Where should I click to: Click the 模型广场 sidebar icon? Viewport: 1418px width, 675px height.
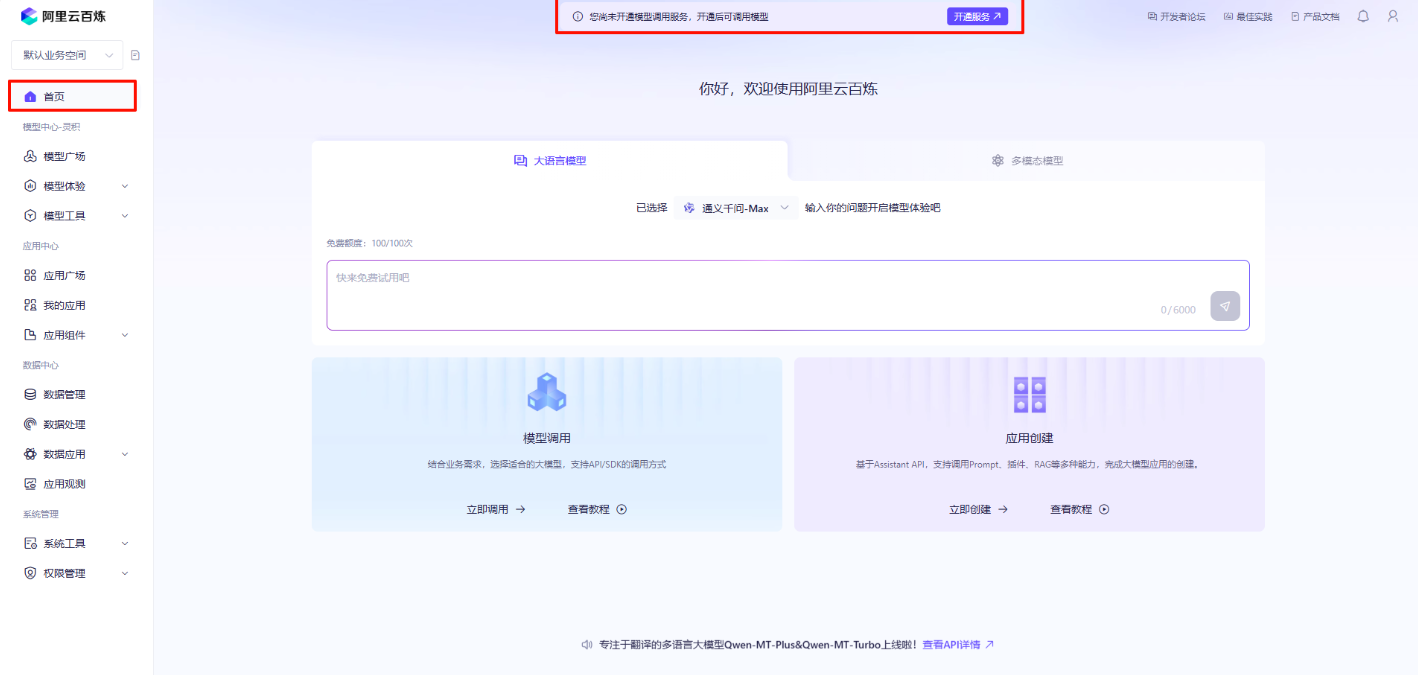[x=30, y=156]
